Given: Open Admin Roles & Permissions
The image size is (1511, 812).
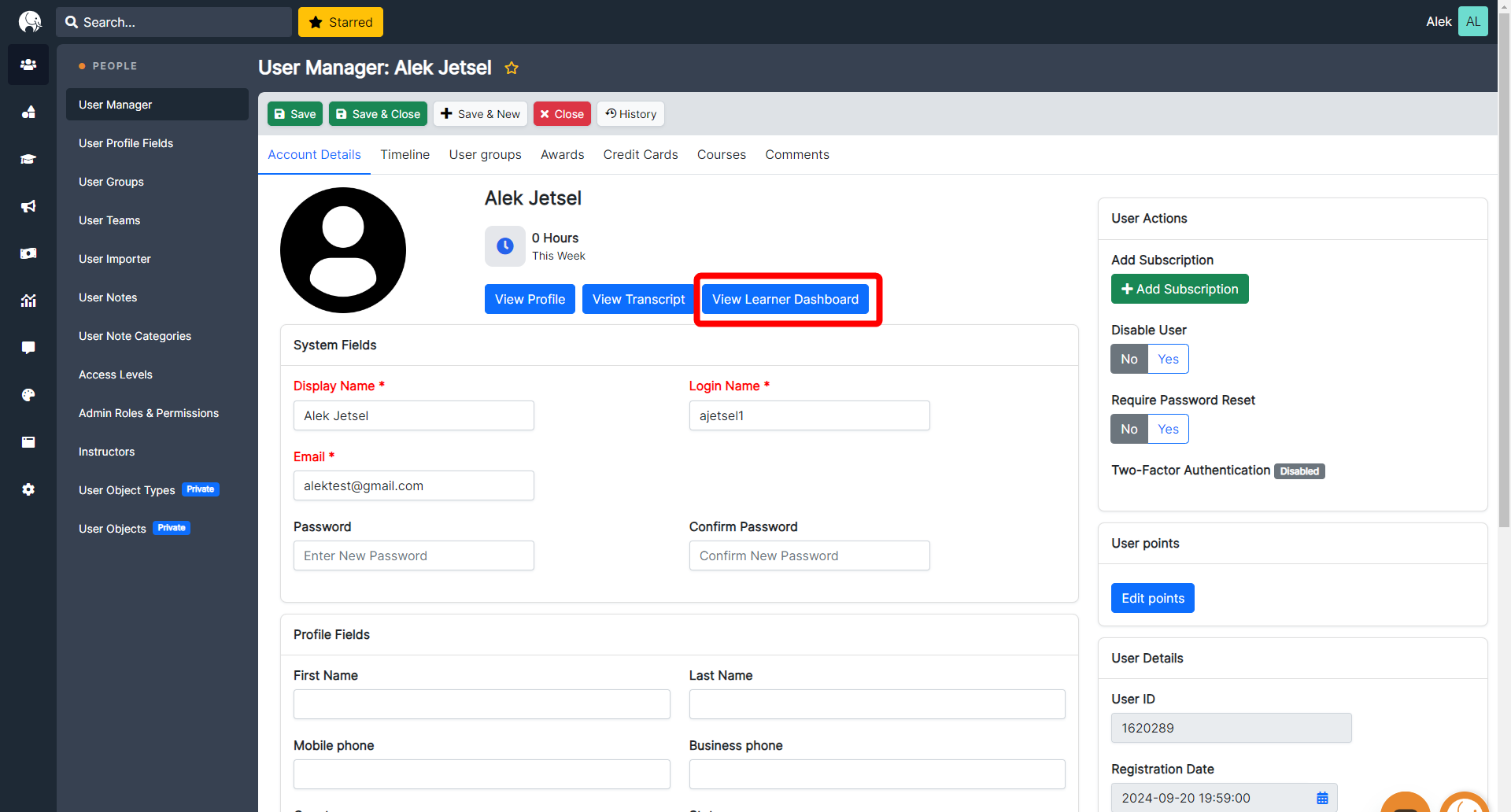Looking at the screenshot, I should pos(157,413).
